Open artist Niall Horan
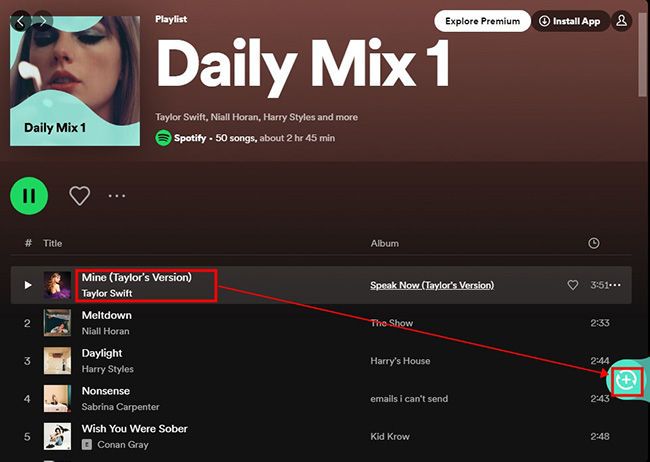The width and height of the screenshot is (650, 462). click(105, 331)
